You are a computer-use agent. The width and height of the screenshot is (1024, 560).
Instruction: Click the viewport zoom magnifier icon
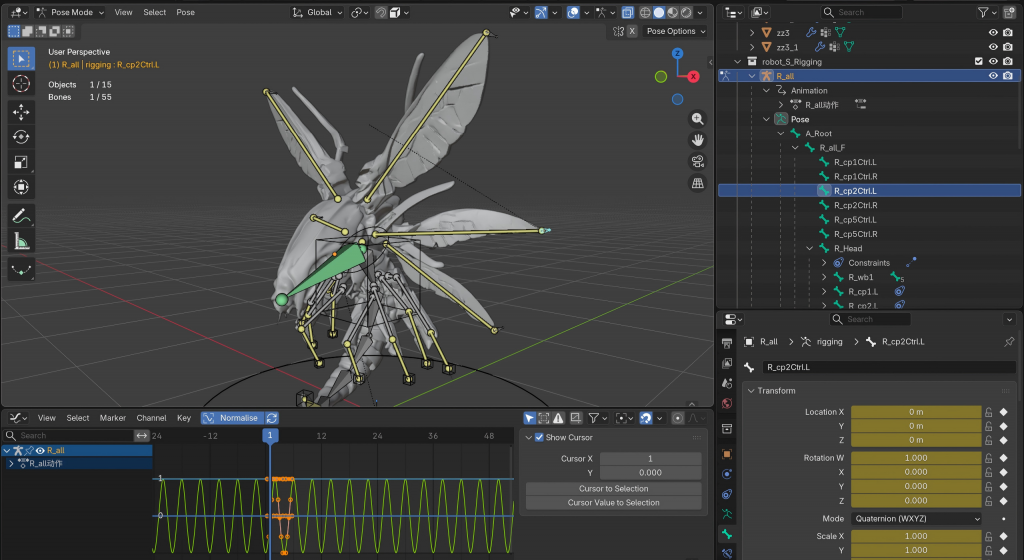pyautogui.click(x=697, y=119)
